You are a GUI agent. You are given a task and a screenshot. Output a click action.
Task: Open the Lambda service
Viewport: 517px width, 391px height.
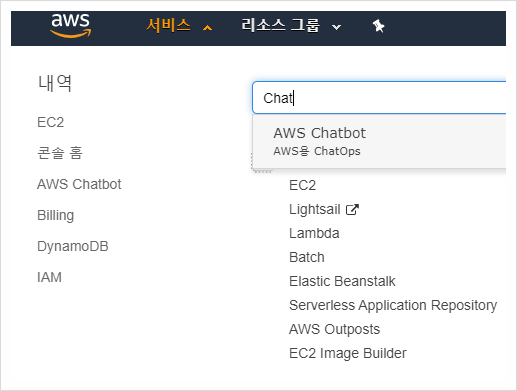coord(314,233)
